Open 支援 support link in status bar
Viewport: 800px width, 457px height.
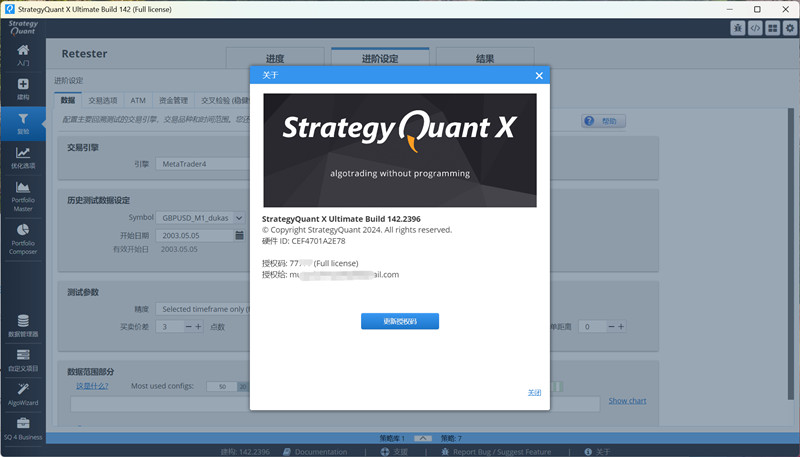tap(394, 451)
